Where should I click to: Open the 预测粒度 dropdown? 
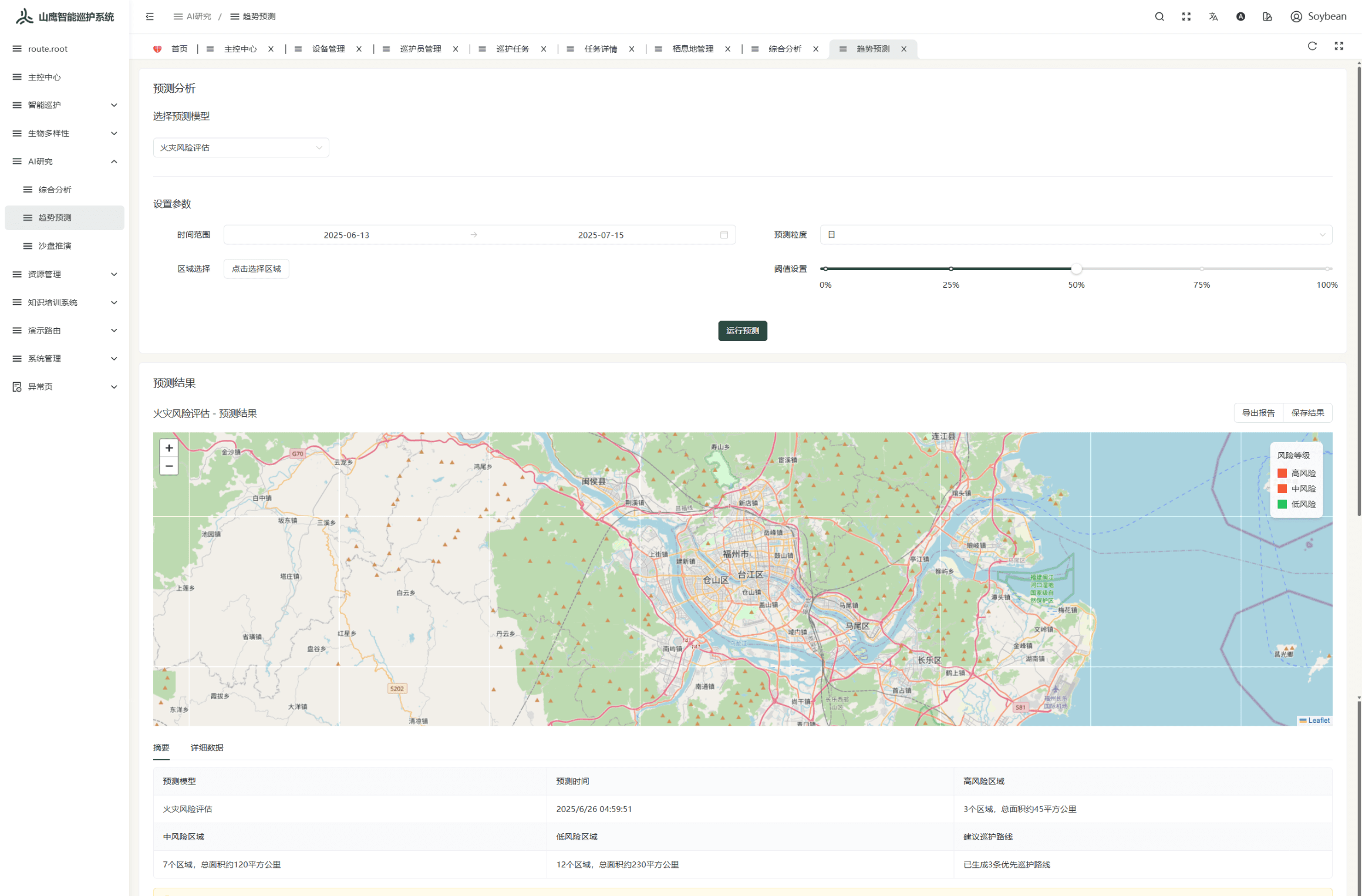(1076, 235)
